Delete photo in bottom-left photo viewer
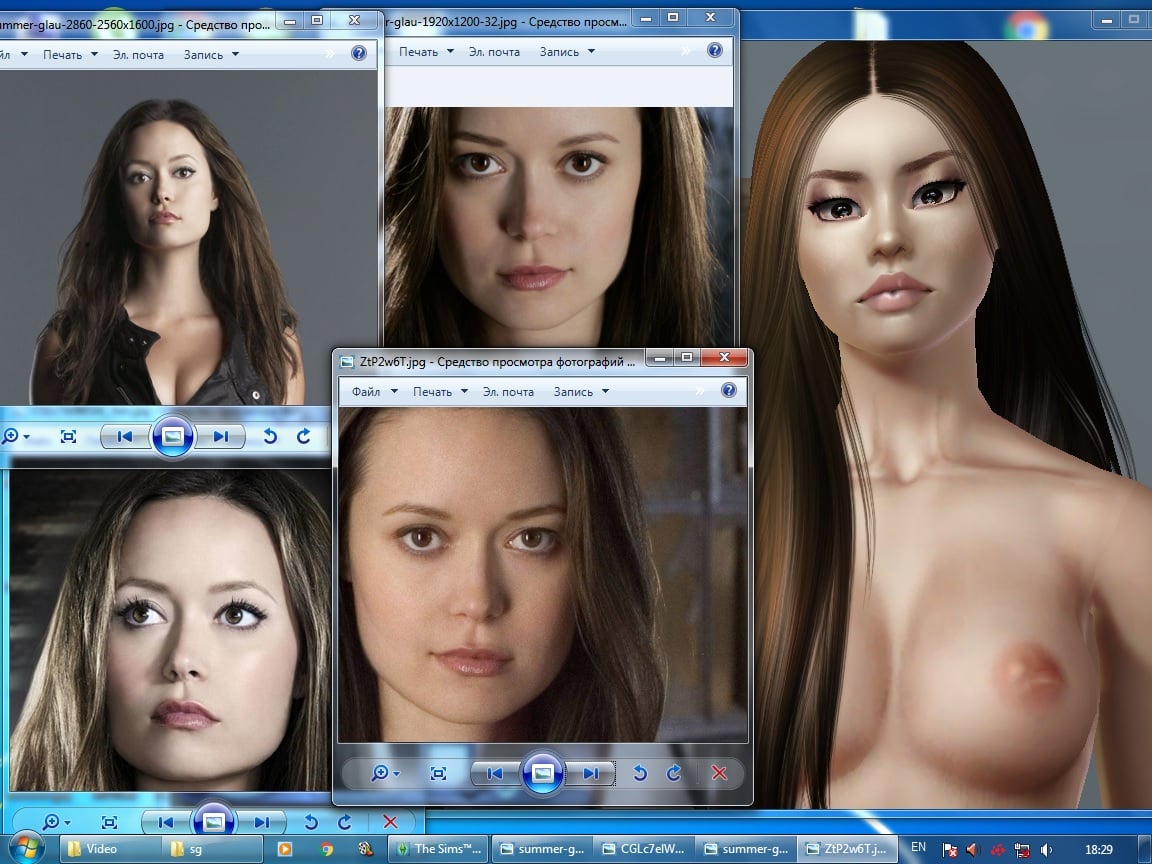Screen dimensions: 1152x864 coord(390,822)
